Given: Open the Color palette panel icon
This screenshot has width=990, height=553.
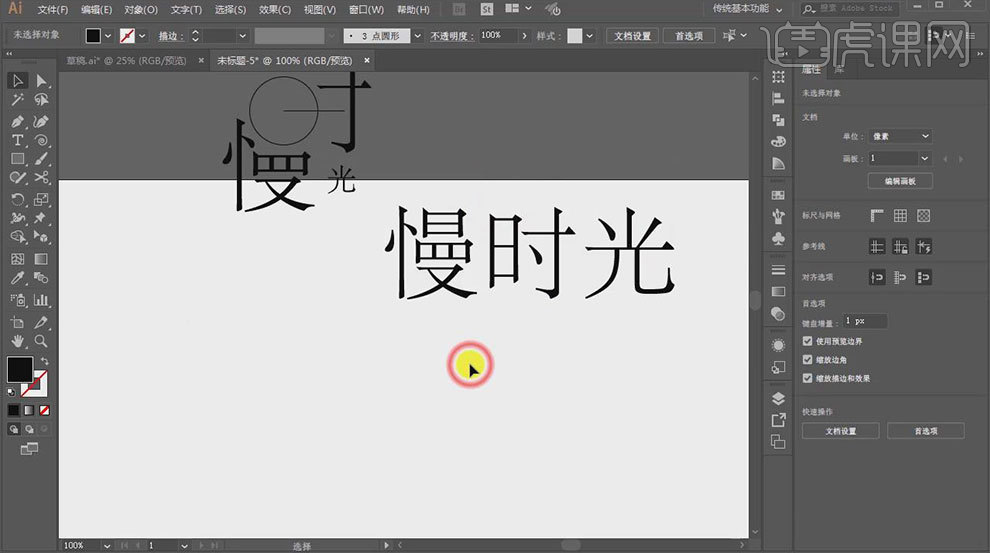Looking at the screenshot, I should [x=778, y=141].
